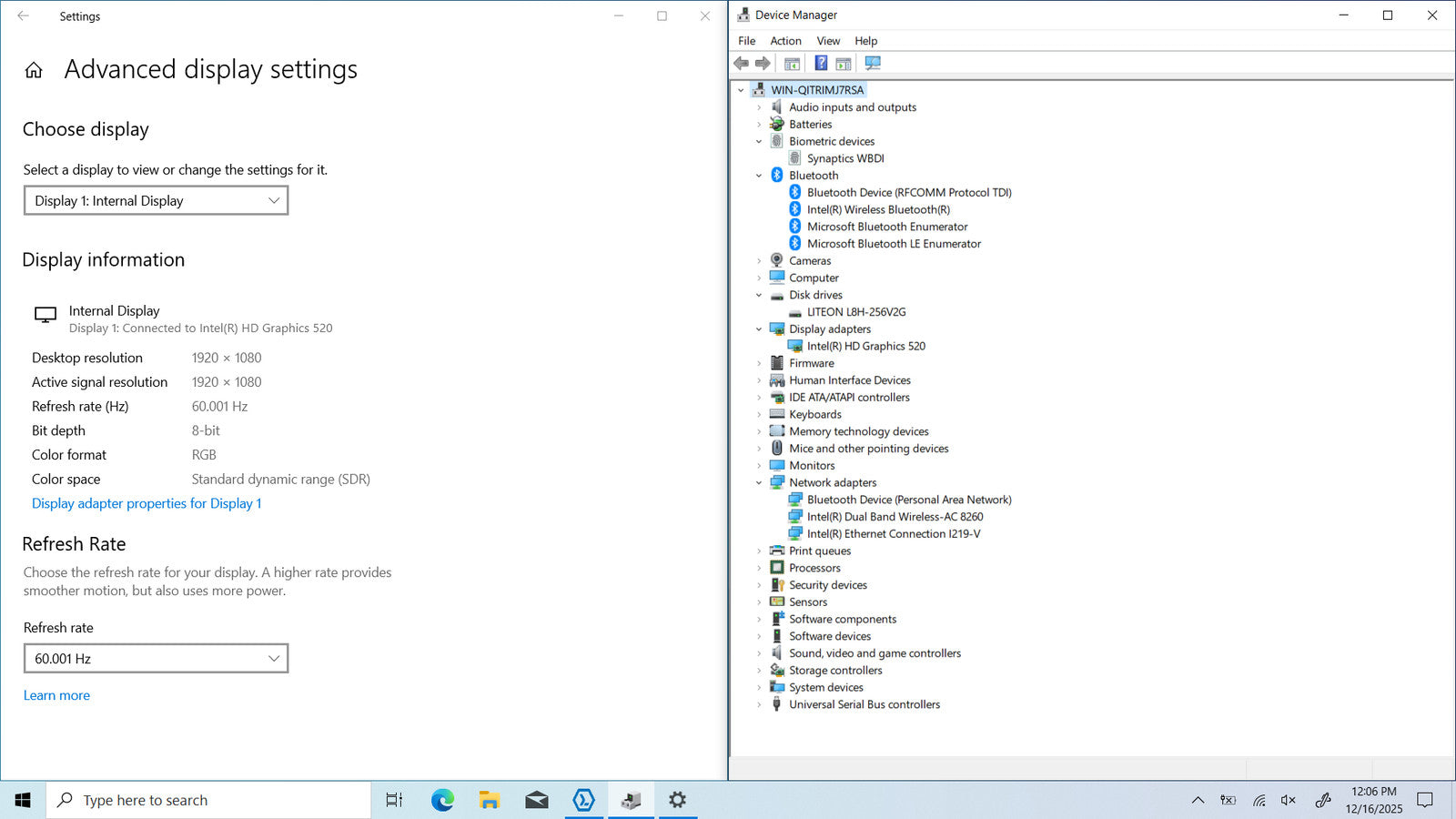
Task: Open the View menu
Action: (x=828, y=41)
